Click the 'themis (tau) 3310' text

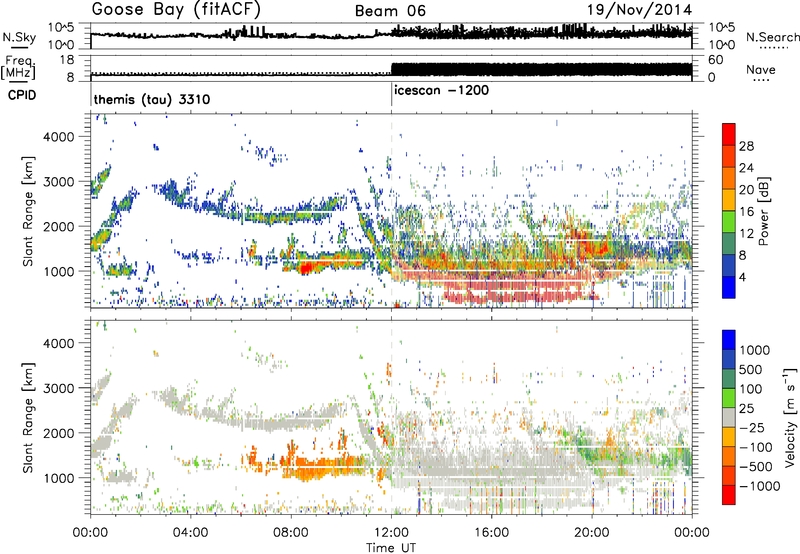click(152, 99)
